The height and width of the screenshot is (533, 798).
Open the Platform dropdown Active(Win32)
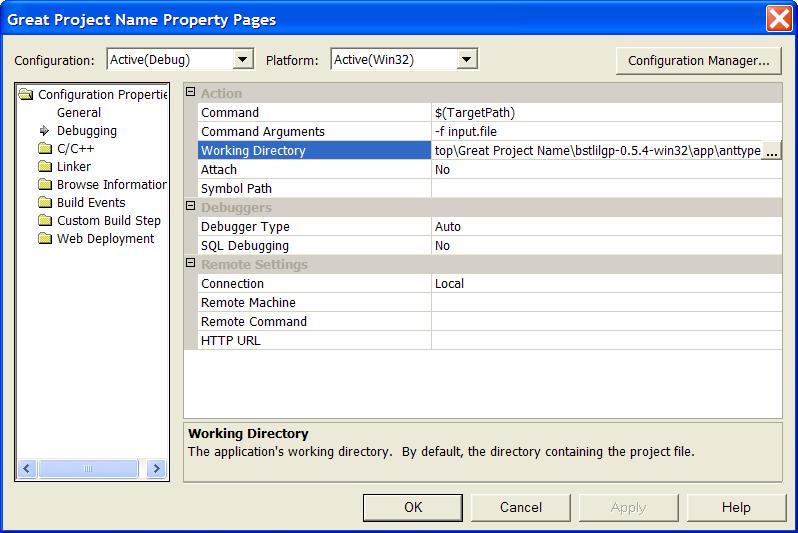coord(466,60)
